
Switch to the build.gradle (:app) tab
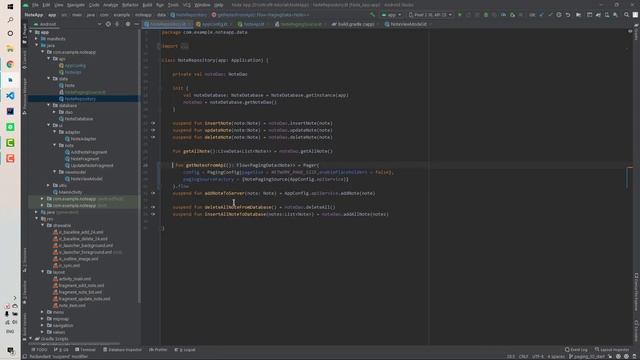pyautogui.click(x=354, y=24)
